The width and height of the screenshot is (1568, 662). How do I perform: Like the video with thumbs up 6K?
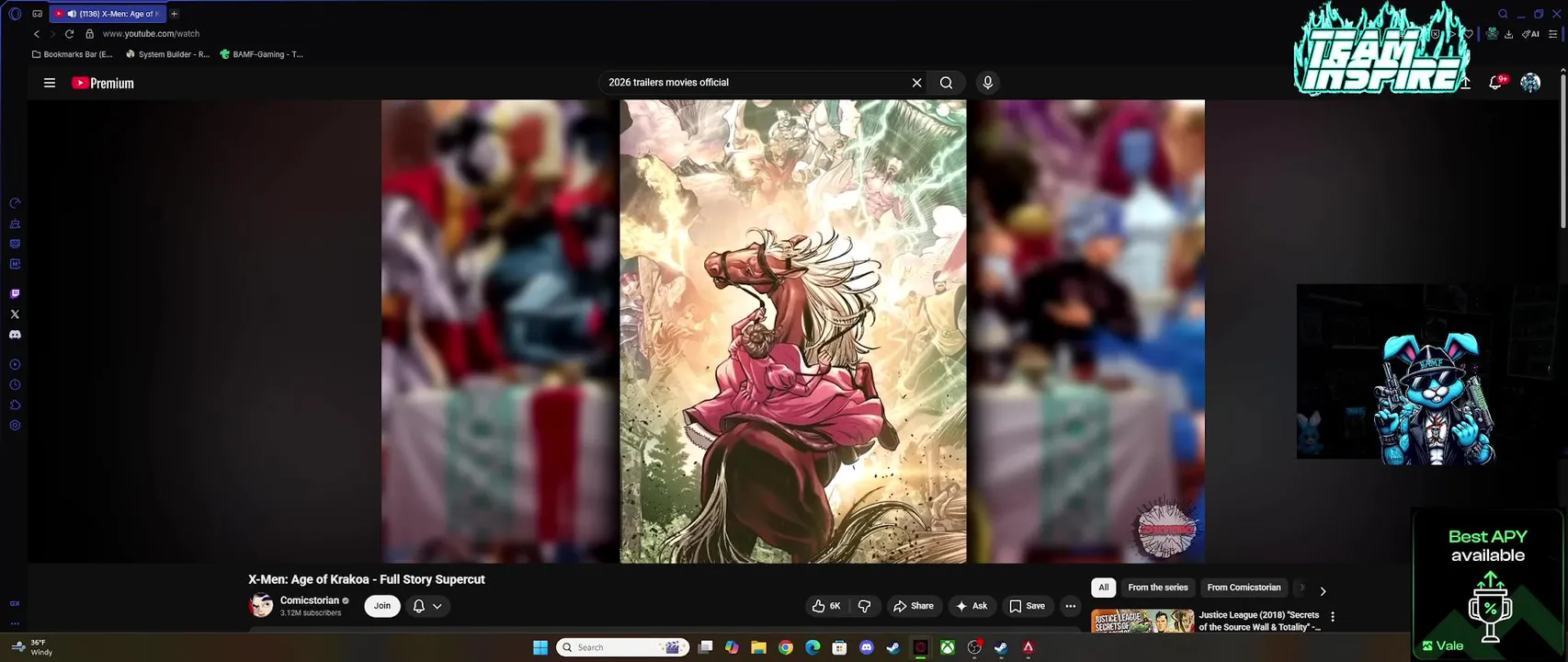pyautogui.click(x=825, y=606)
